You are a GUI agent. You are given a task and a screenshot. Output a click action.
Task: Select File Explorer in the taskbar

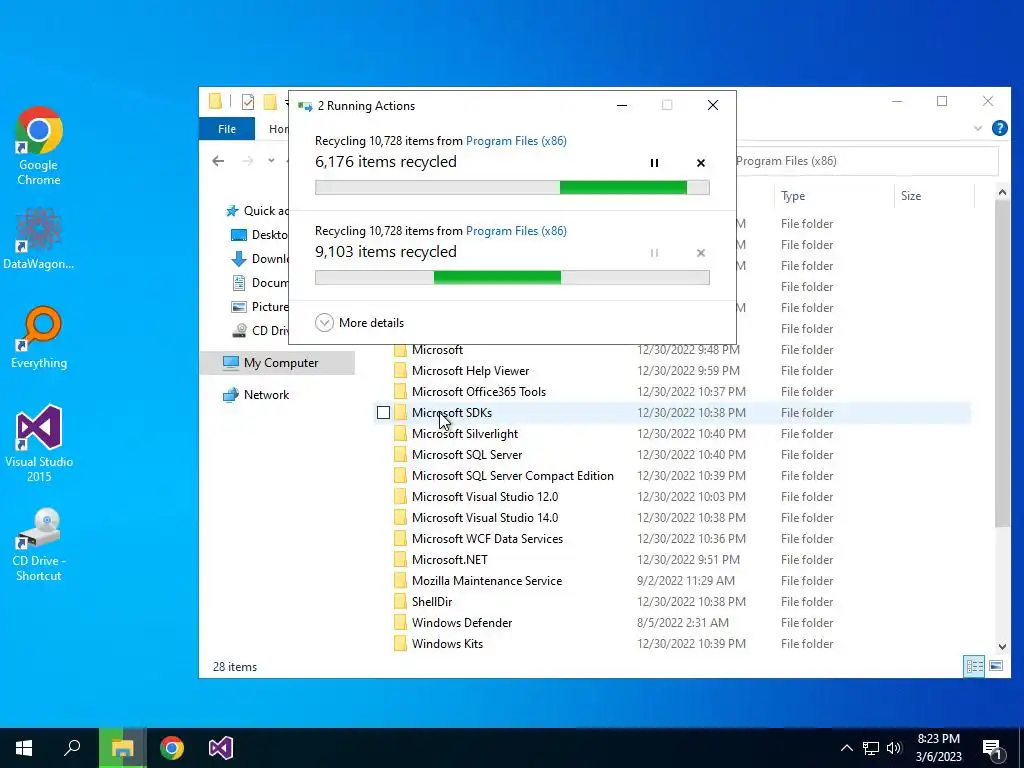click(x=122, y=748)
